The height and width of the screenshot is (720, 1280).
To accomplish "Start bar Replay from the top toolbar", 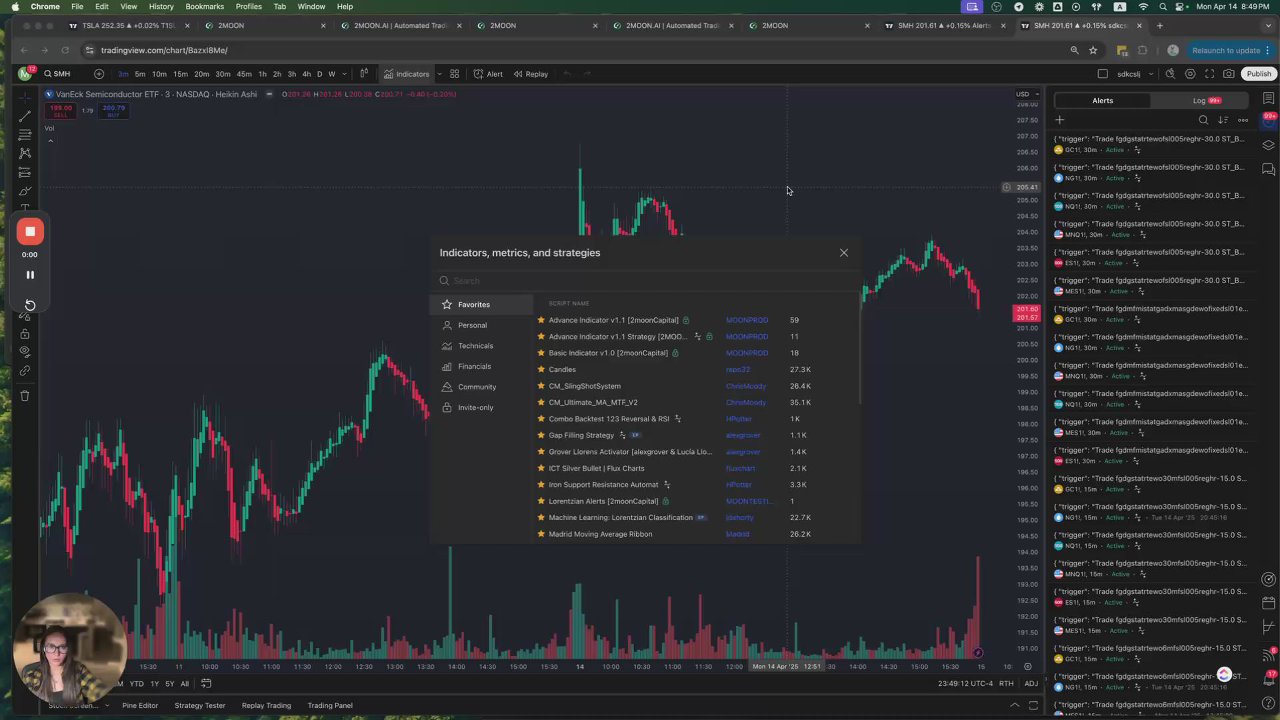I will pos(530,74).
